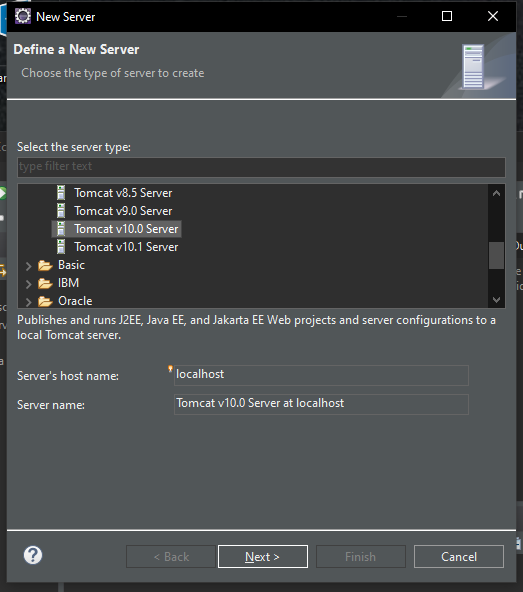Open the help question mark icon
523x592 pixels.
coord(33,555)
